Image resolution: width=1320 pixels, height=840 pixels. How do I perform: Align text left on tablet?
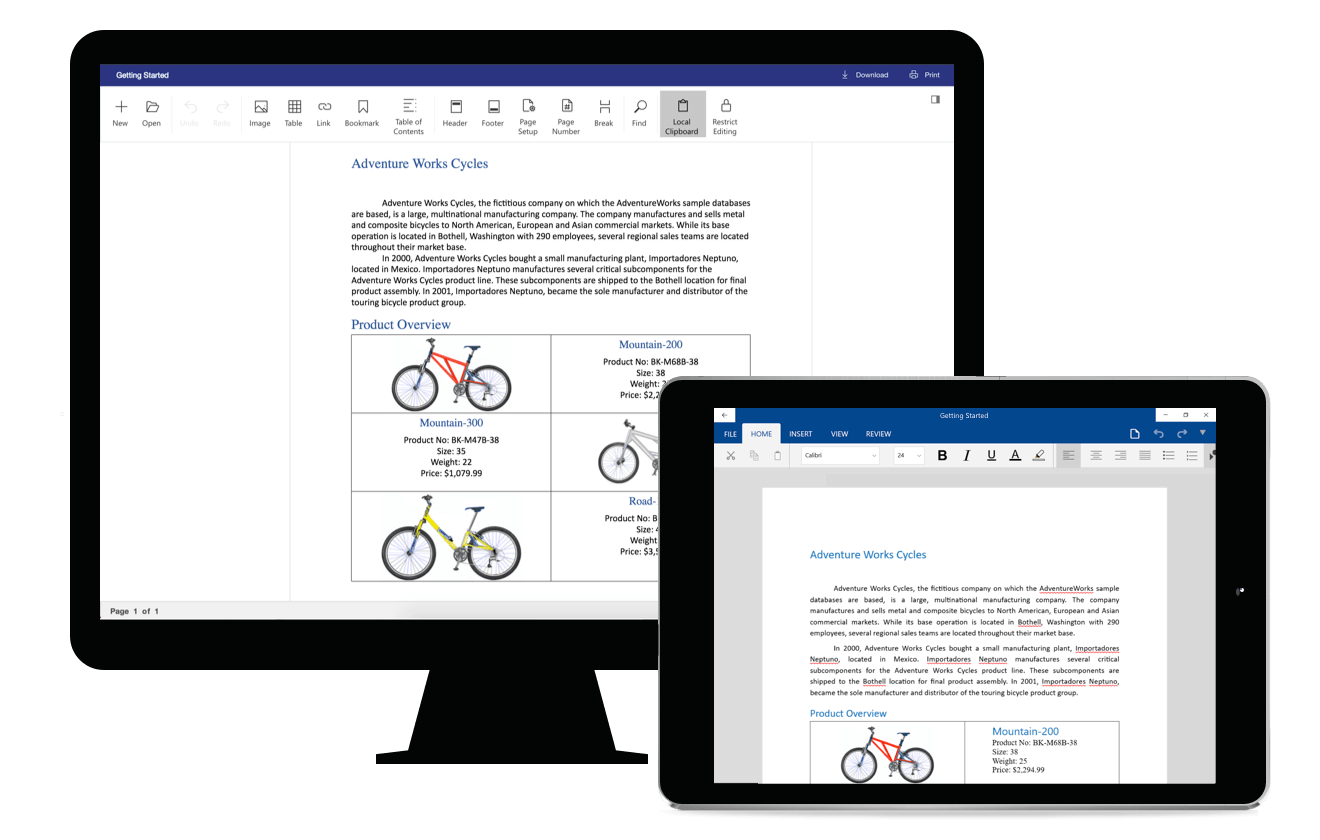pos(1069,456)
